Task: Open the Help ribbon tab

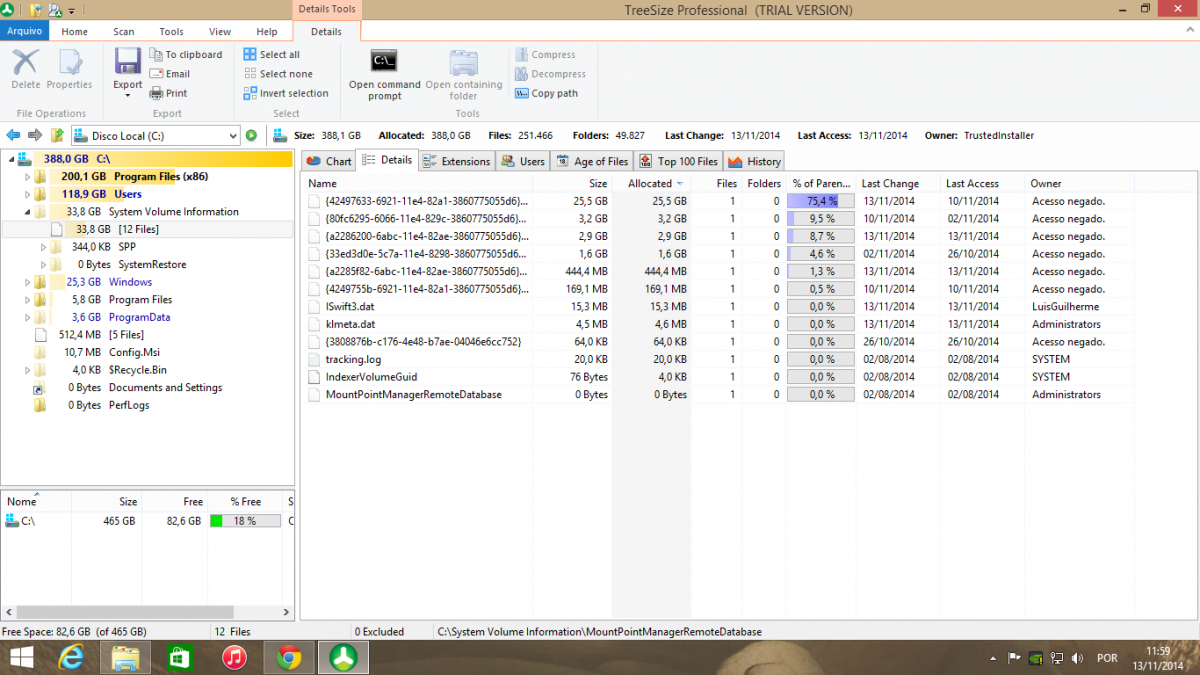Action: pos(267,31)
